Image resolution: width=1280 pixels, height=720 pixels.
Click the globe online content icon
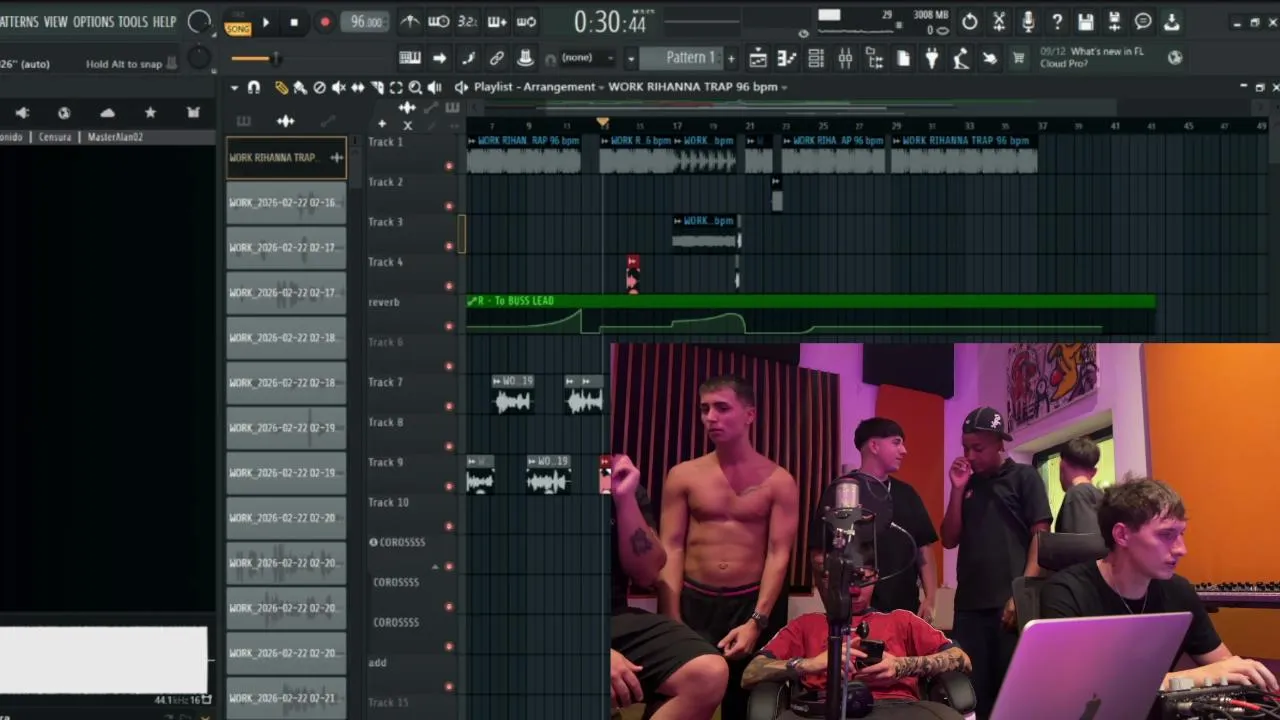(x=1175, y=58)
